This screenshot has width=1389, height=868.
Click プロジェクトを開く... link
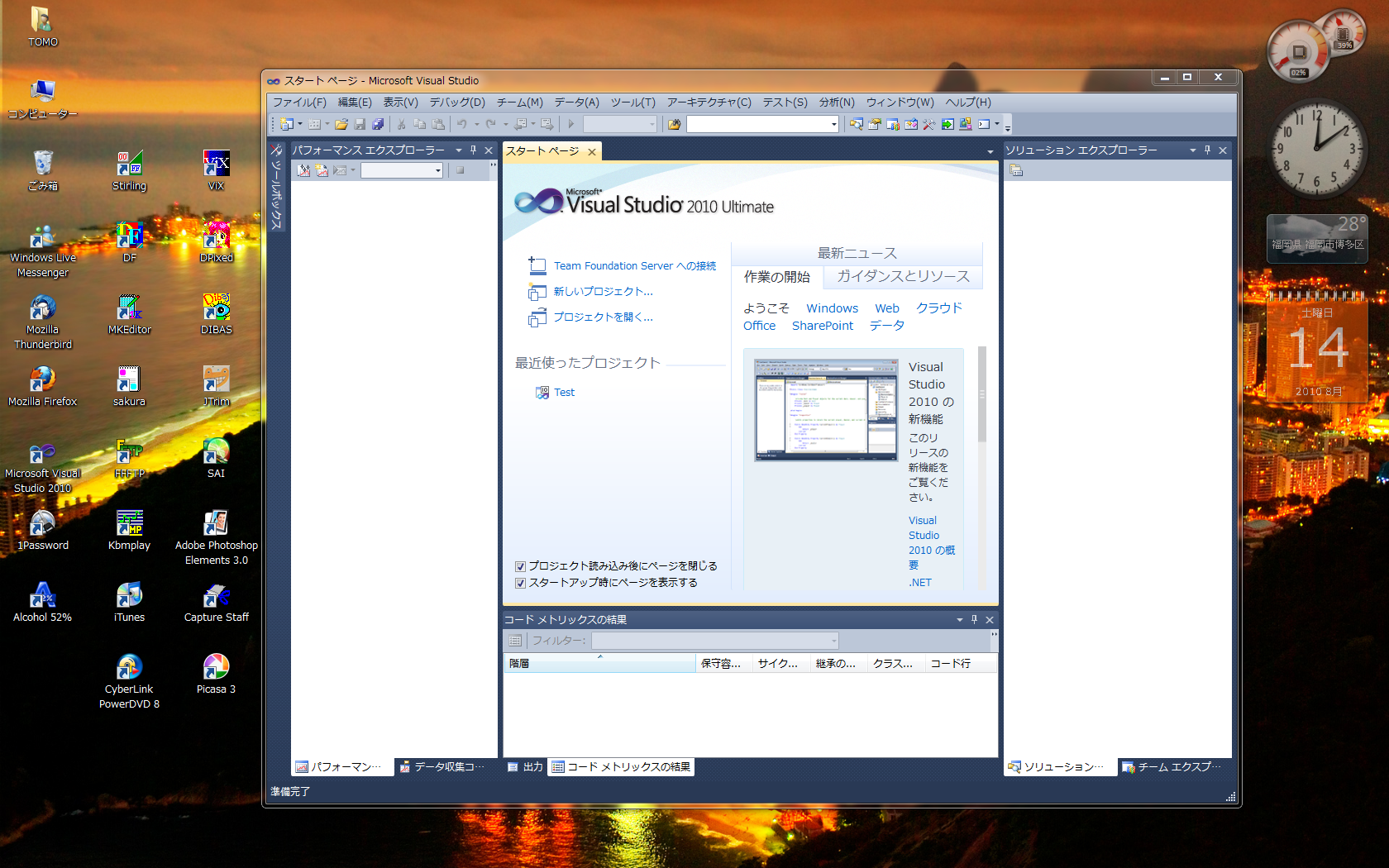(x=603, y=317)
